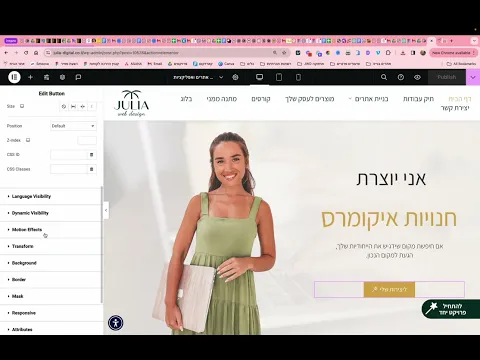Switch to tablet preview mode
This screenshot has height=360, width=480.
(x=279, y=77)
